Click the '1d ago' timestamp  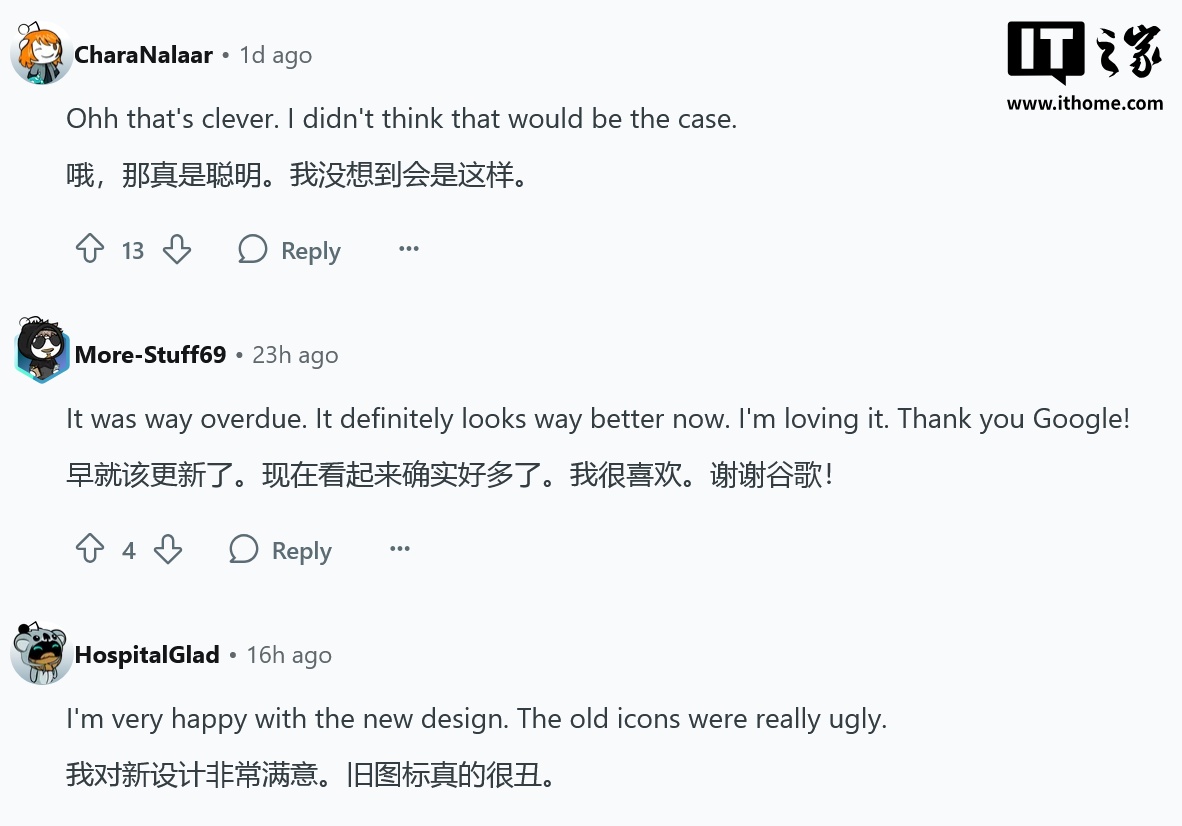pyautogui.click(x=275, y=55)
